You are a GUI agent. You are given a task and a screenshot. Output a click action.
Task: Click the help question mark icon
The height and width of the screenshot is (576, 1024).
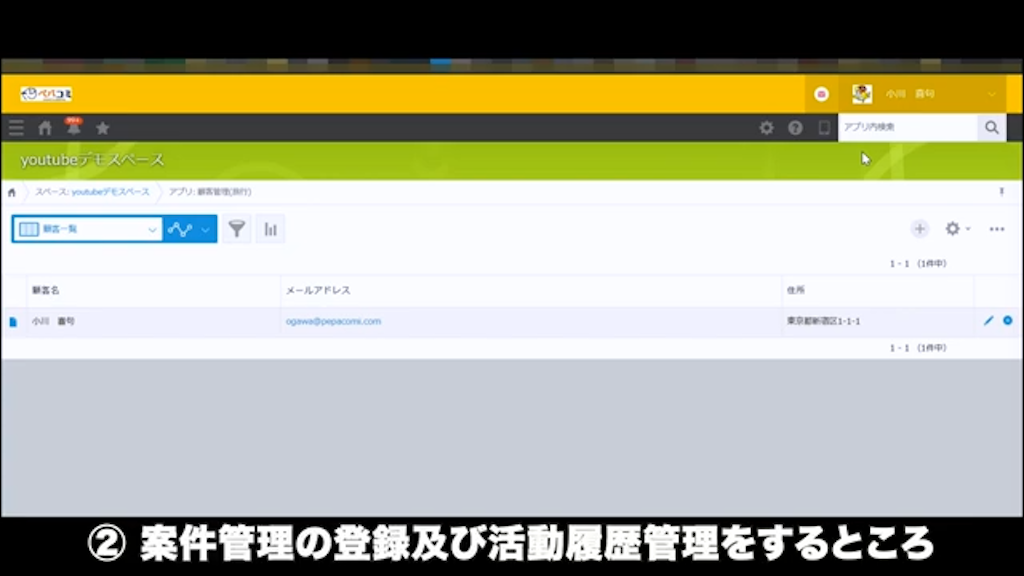coord(794,128)
